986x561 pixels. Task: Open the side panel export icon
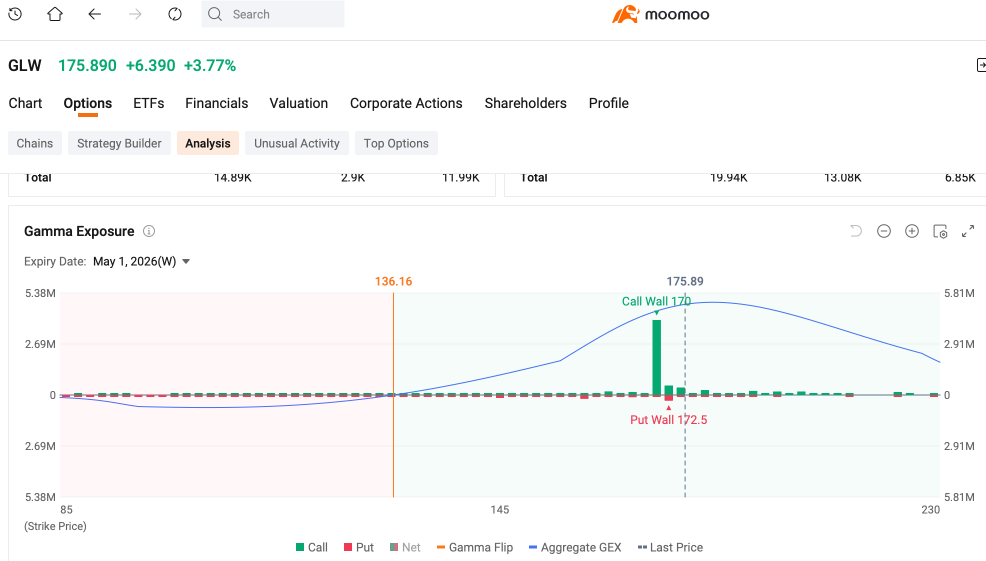(980, 65)
